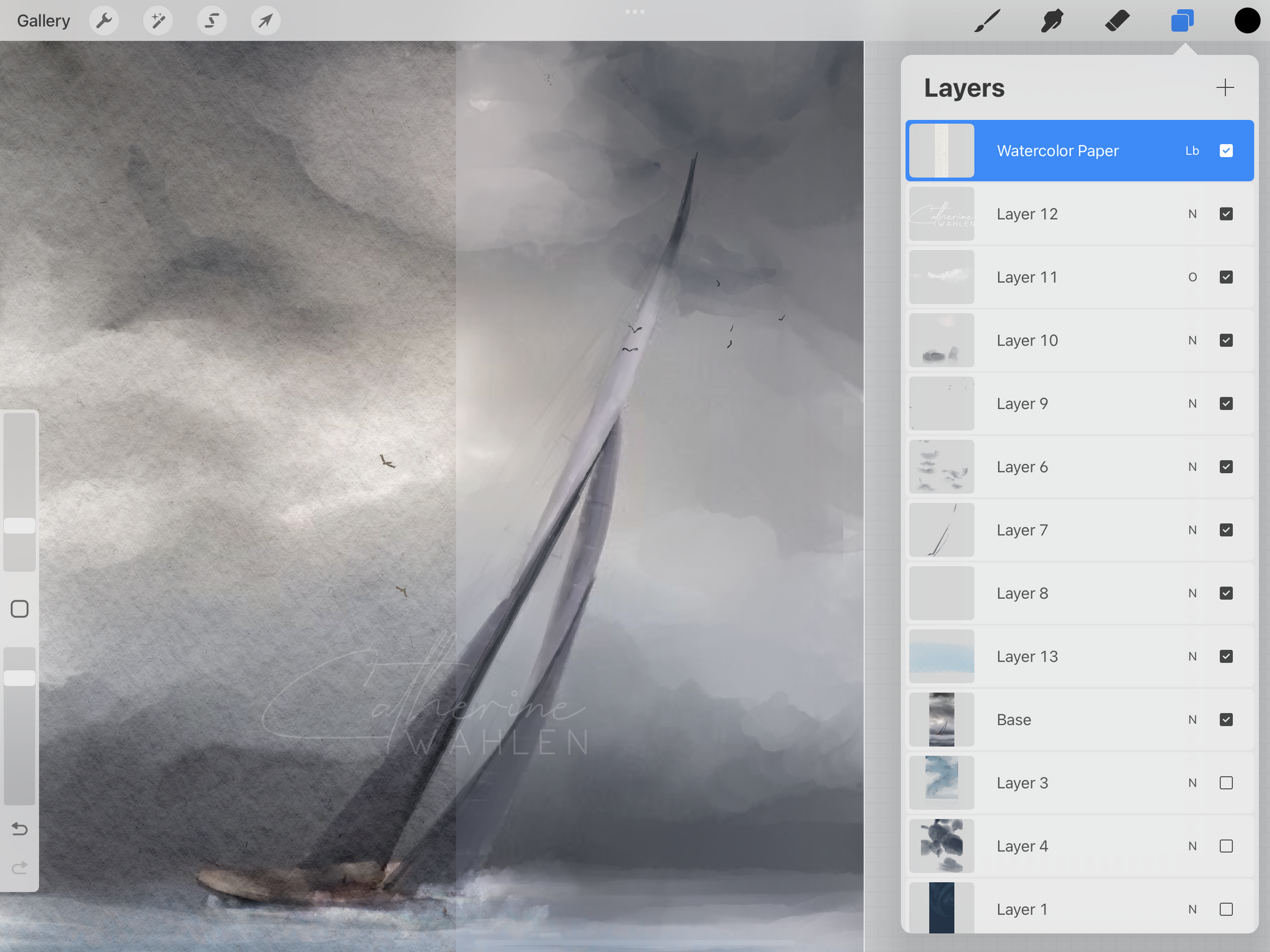The image size is (1270, 952).
Task: Select the Paint brush tool
Action: coord(987,21)
